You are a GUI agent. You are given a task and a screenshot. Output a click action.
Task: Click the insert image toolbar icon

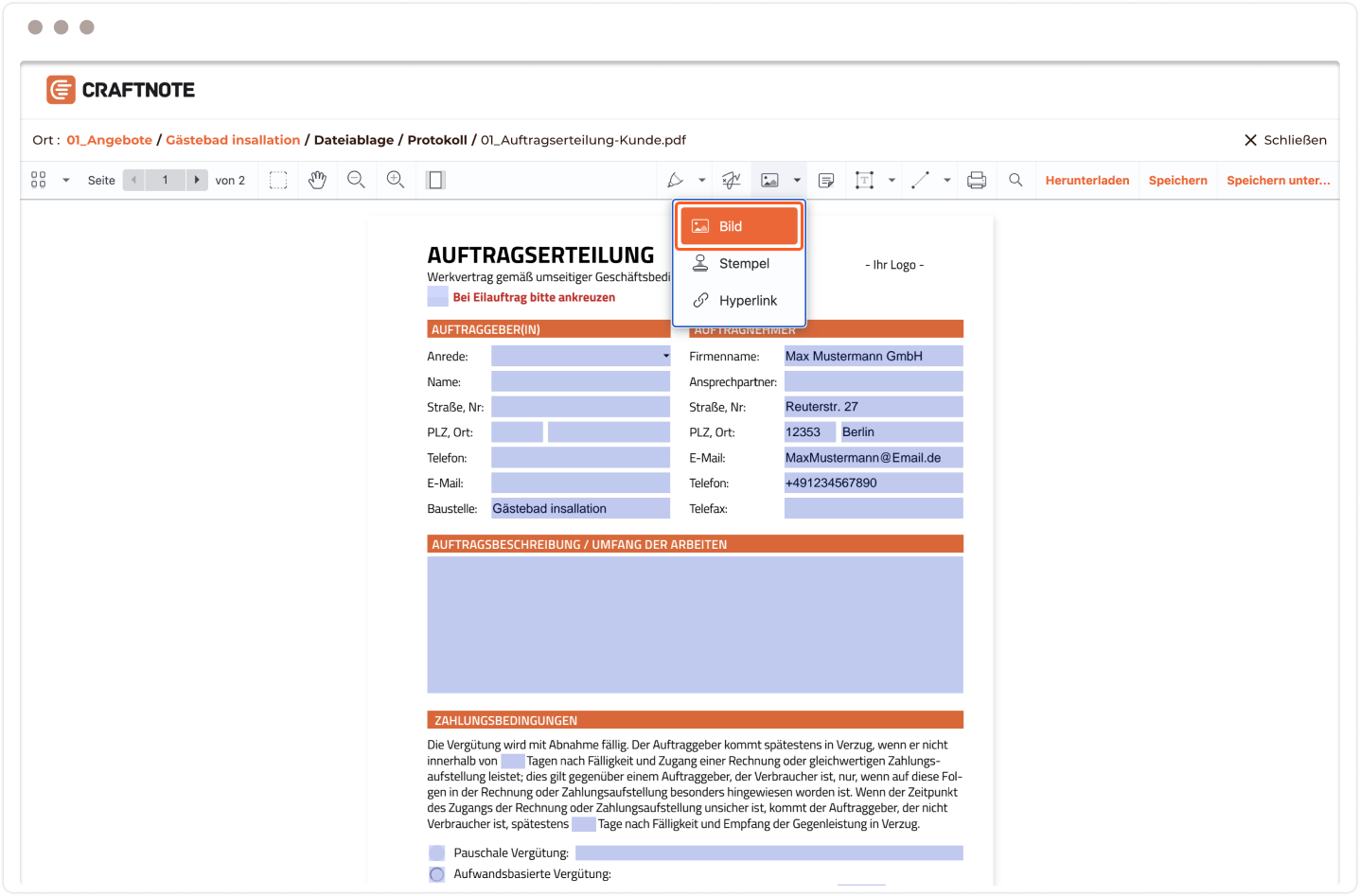pos(770,180)
